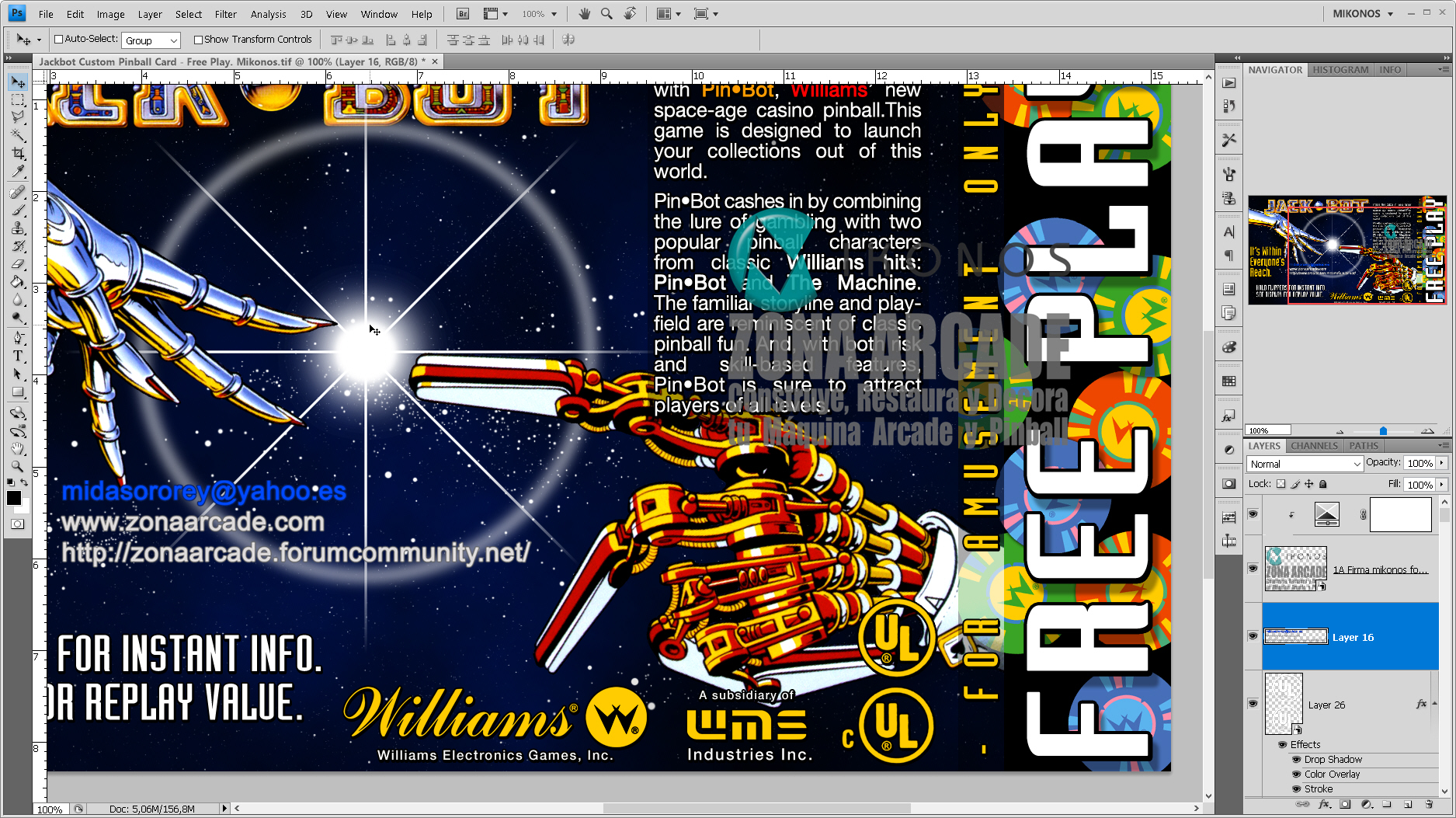Open the Filter menu
This screenshot has width=1456, height=818.
coord(225,13)
